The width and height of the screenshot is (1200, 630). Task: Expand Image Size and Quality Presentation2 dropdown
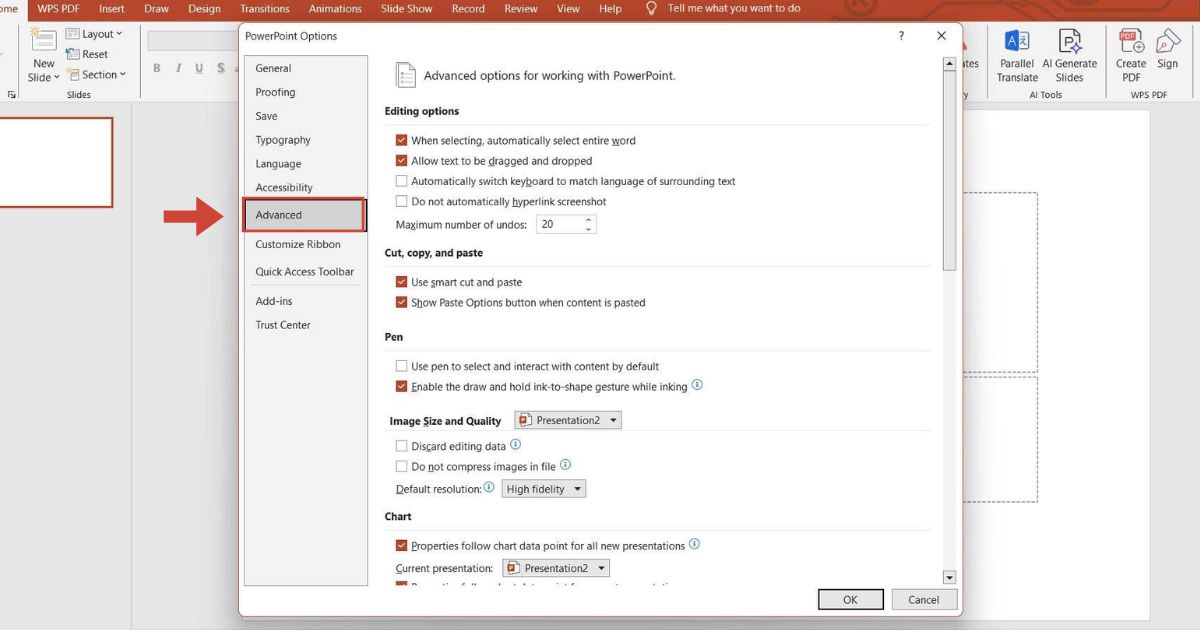coord(568,420)
